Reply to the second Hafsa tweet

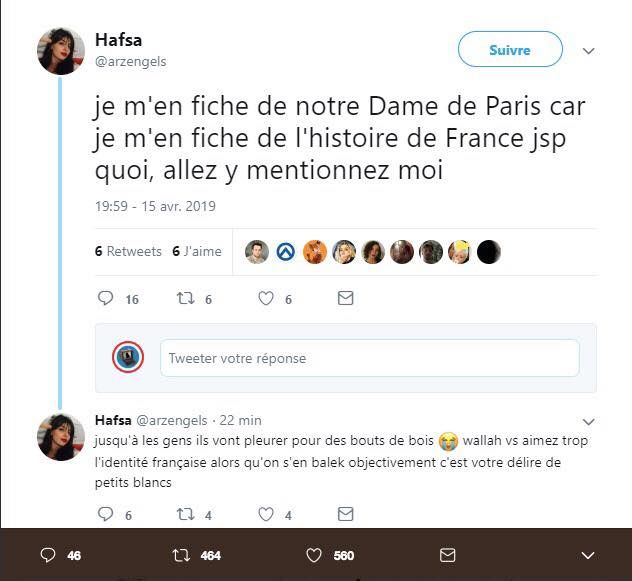tap(106, 515)
